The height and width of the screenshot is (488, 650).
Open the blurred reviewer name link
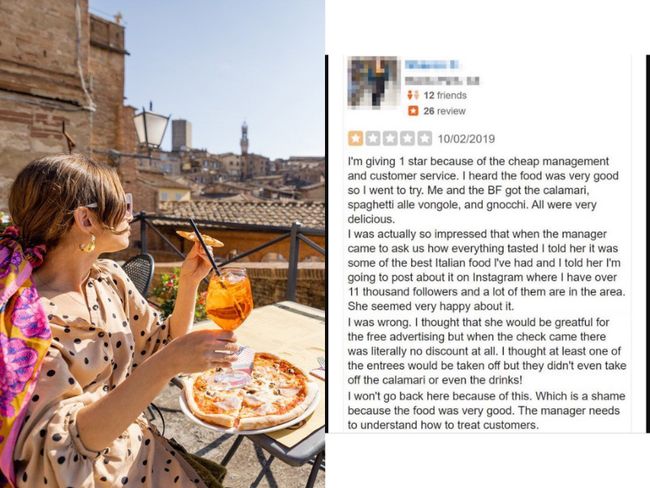(433, 65)
